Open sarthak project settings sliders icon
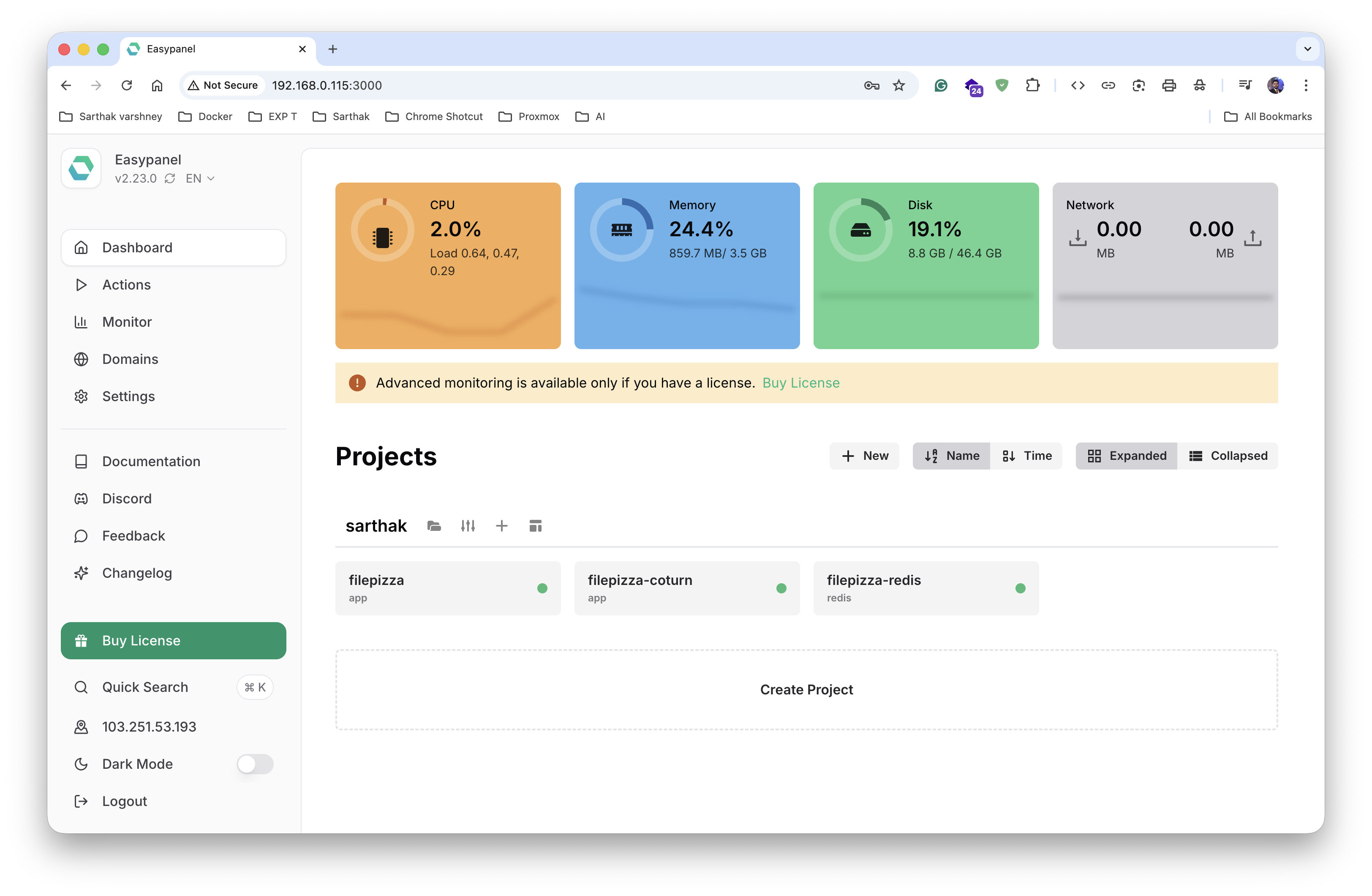 coord(468,526)
